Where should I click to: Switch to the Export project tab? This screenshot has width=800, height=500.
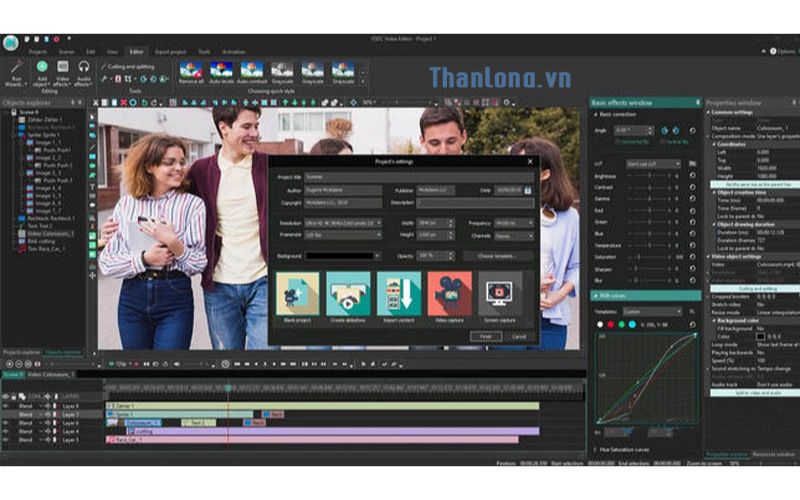coord(171,50)
